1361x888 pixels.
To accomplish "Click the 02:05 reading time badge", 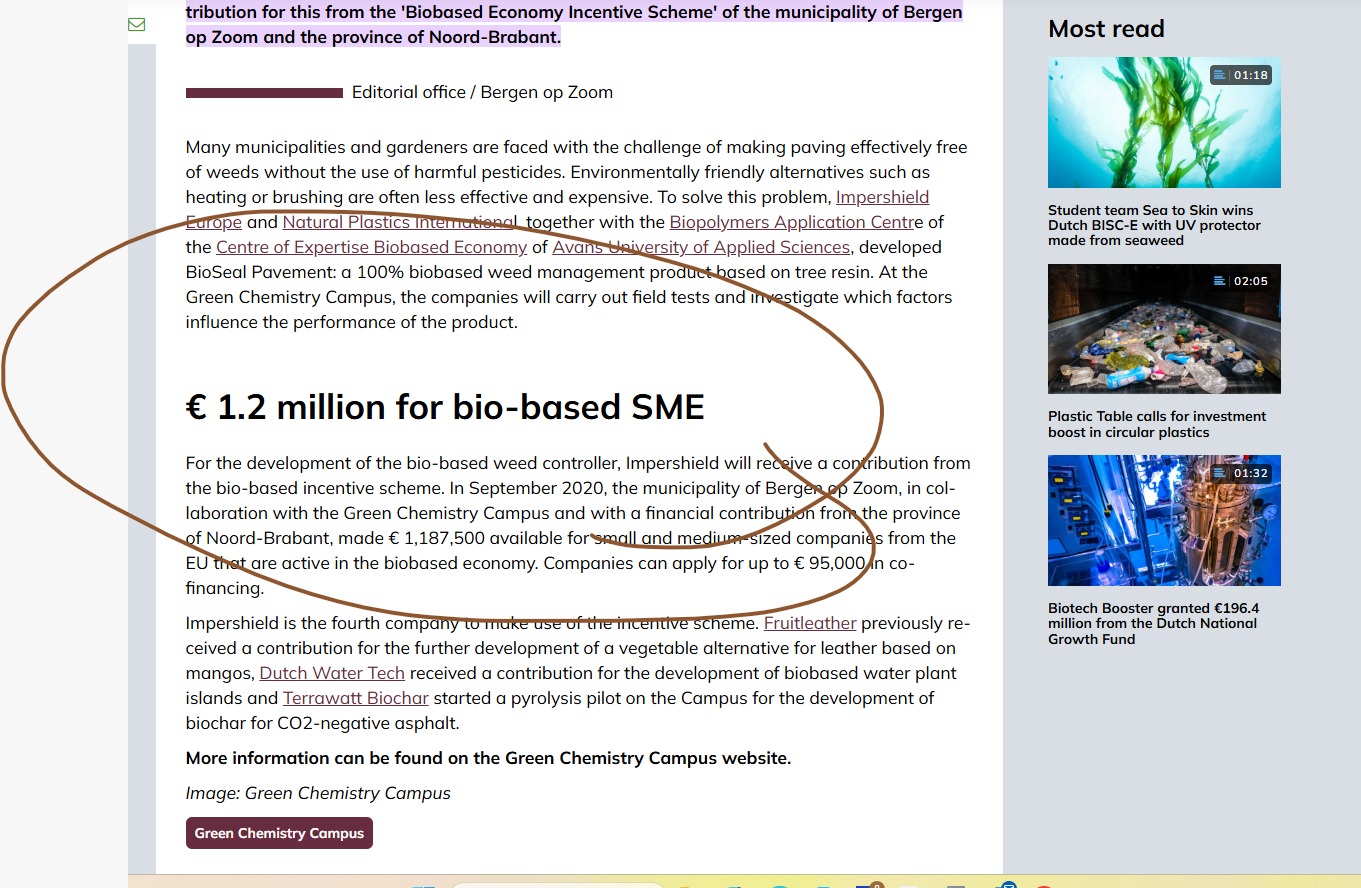I will click(1241, 281).
